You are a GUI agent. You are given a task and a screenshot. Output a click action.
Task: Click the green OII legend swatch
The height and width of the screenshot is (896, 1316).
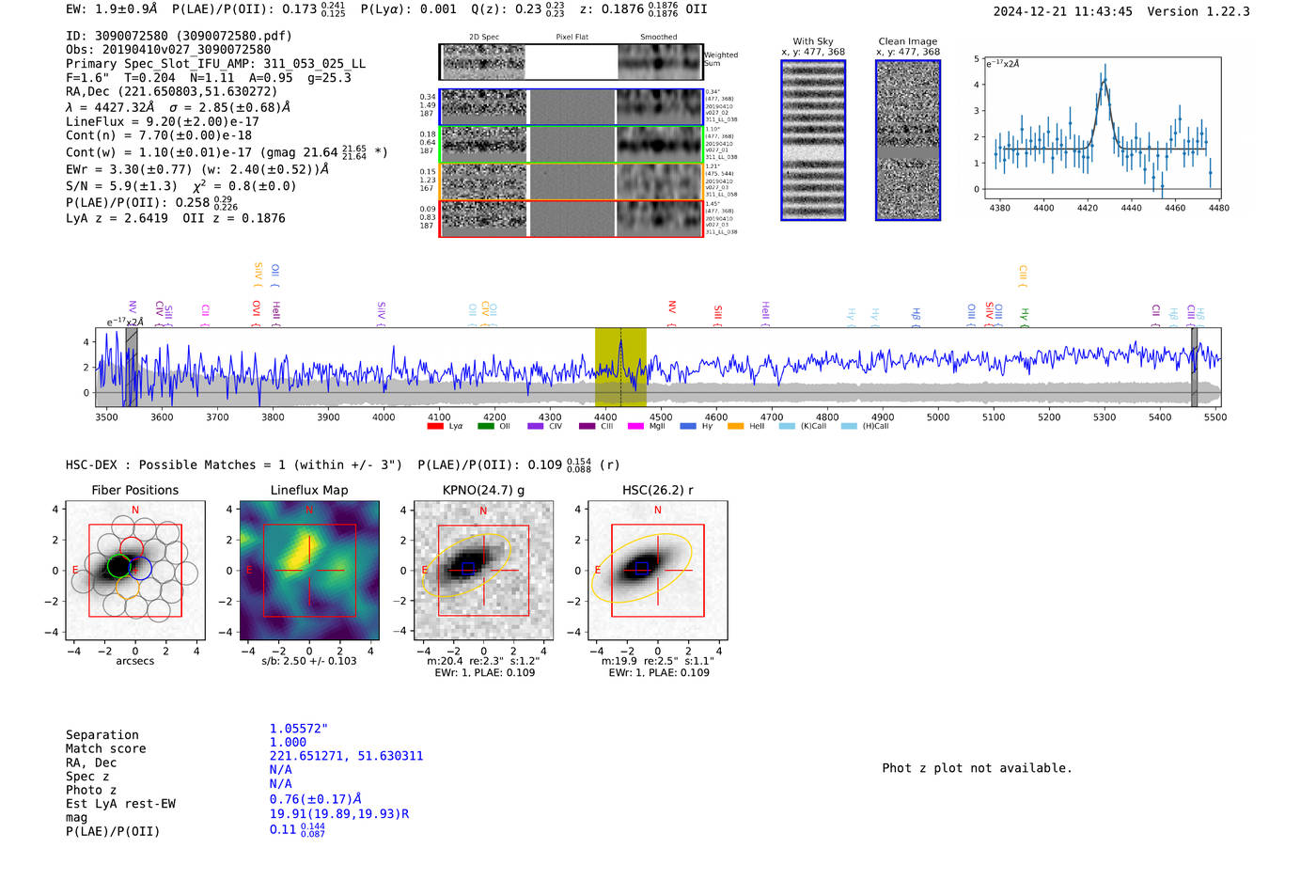[x=485, y=426]
